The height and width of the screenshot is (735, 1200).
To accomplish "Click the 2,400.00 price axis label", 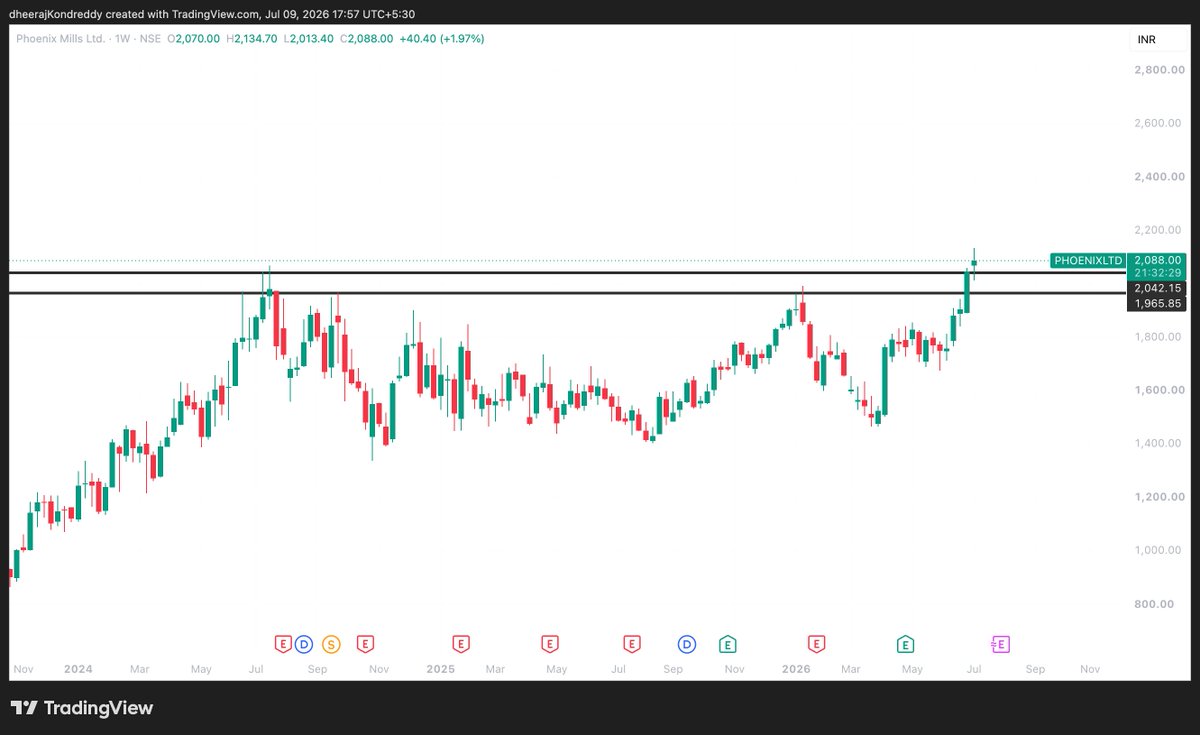I will coord(1159,177).
